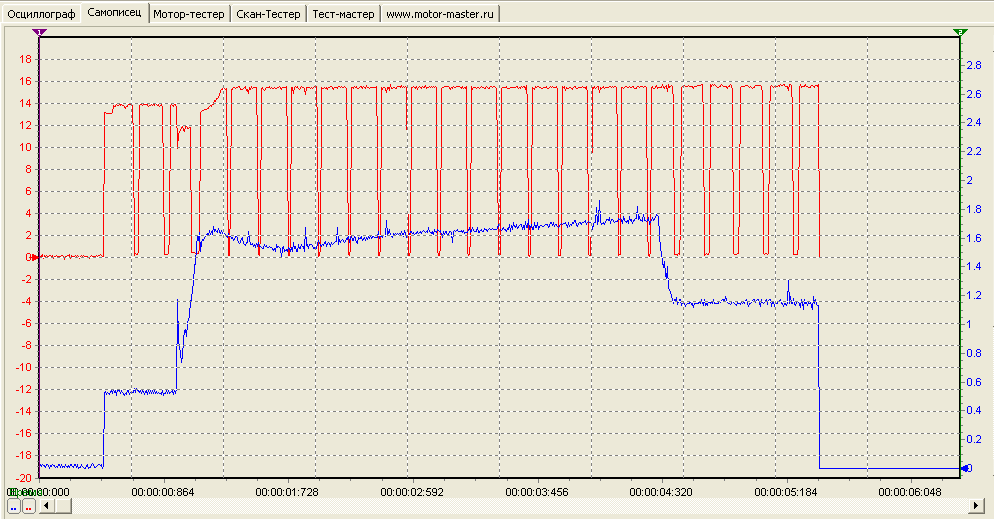Click the blue zero-level arrow on right axis
This screenshot has width=994, height=519.
(x=966, y=468)
